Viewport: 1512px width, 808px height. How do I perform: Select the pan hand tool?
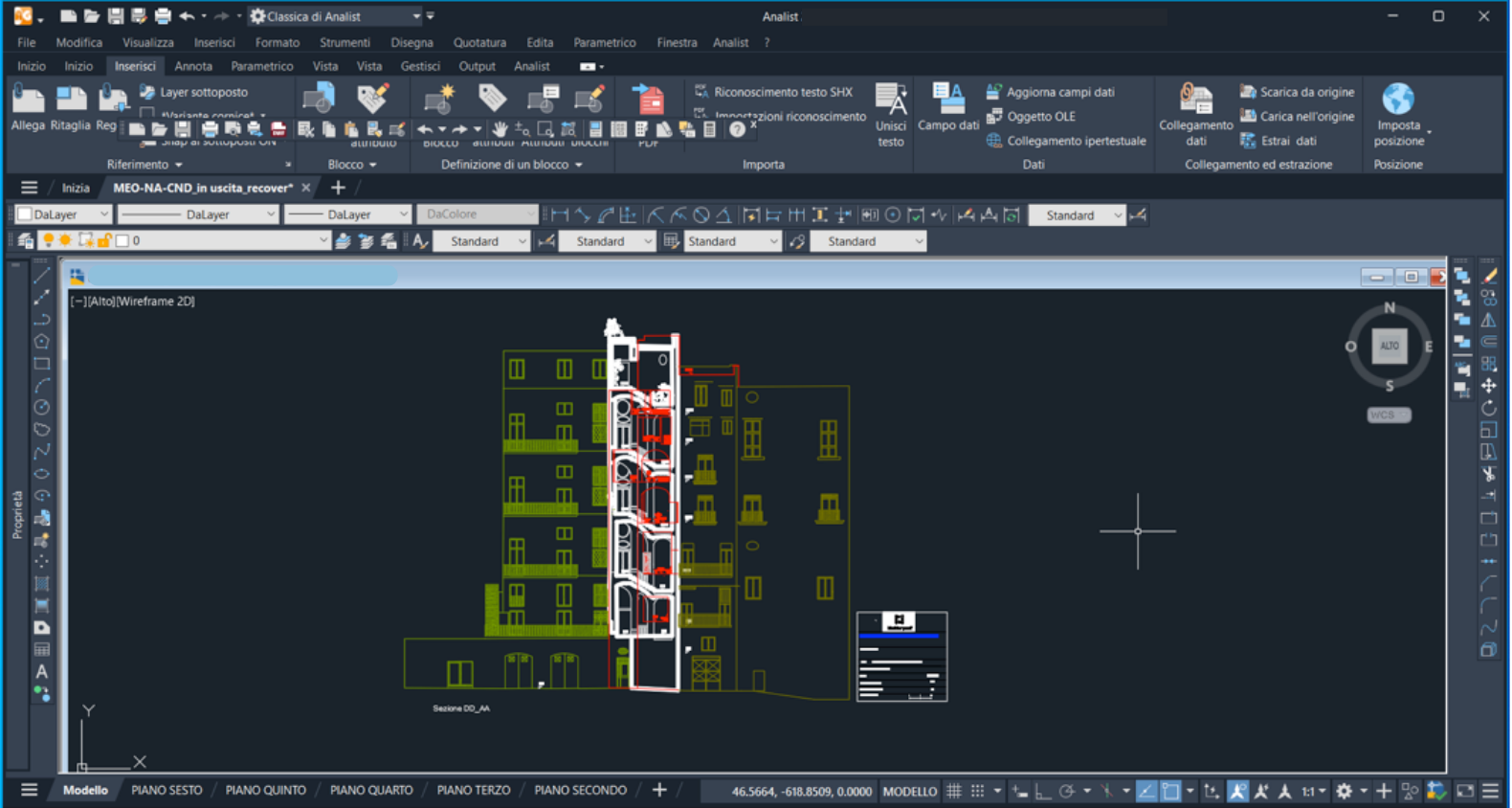[500, 129]
